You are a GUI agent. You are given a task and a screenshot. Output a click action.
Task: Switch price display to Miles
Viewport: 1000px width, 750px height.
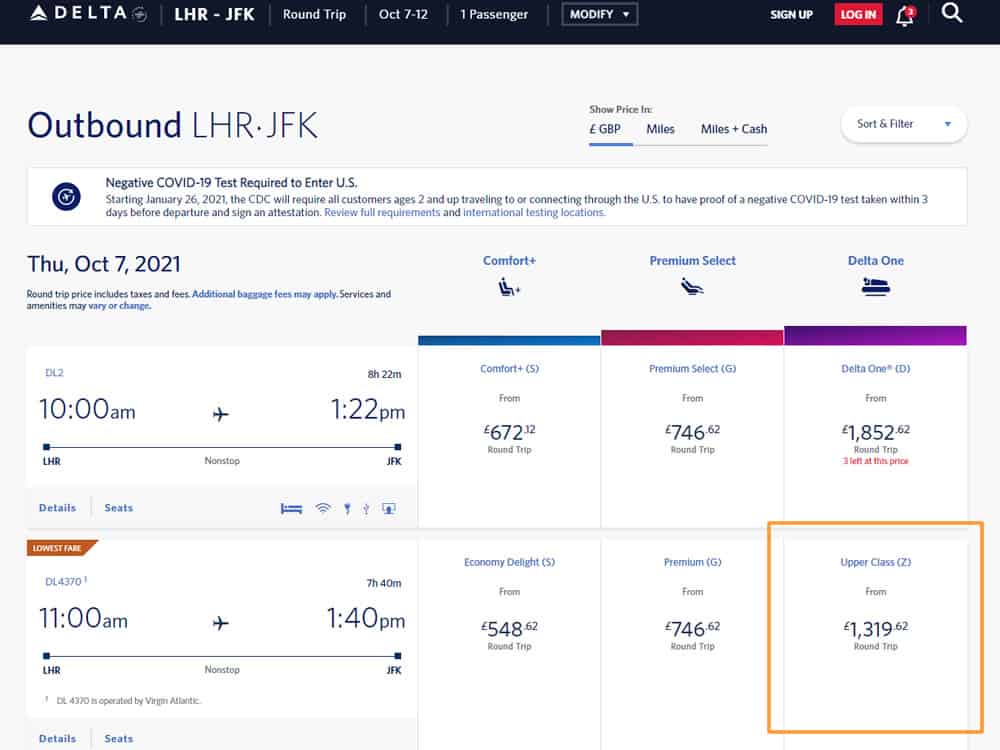[x=660, y=129]
